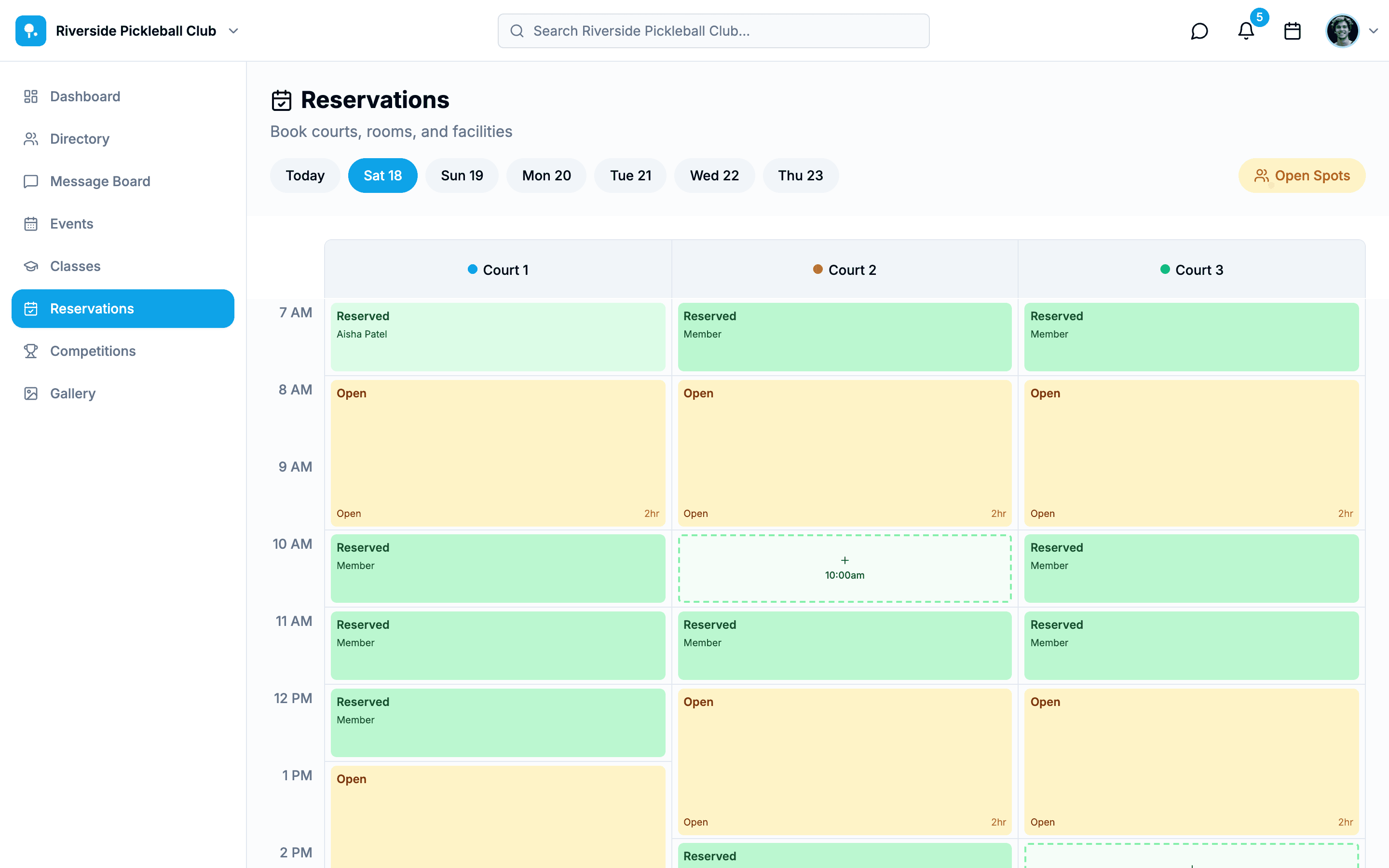Image resolution: width=1389 pixels, height=868 pixels.
Task: Book the 12 PM open slot on Court 2
Action: coord(845,762)
